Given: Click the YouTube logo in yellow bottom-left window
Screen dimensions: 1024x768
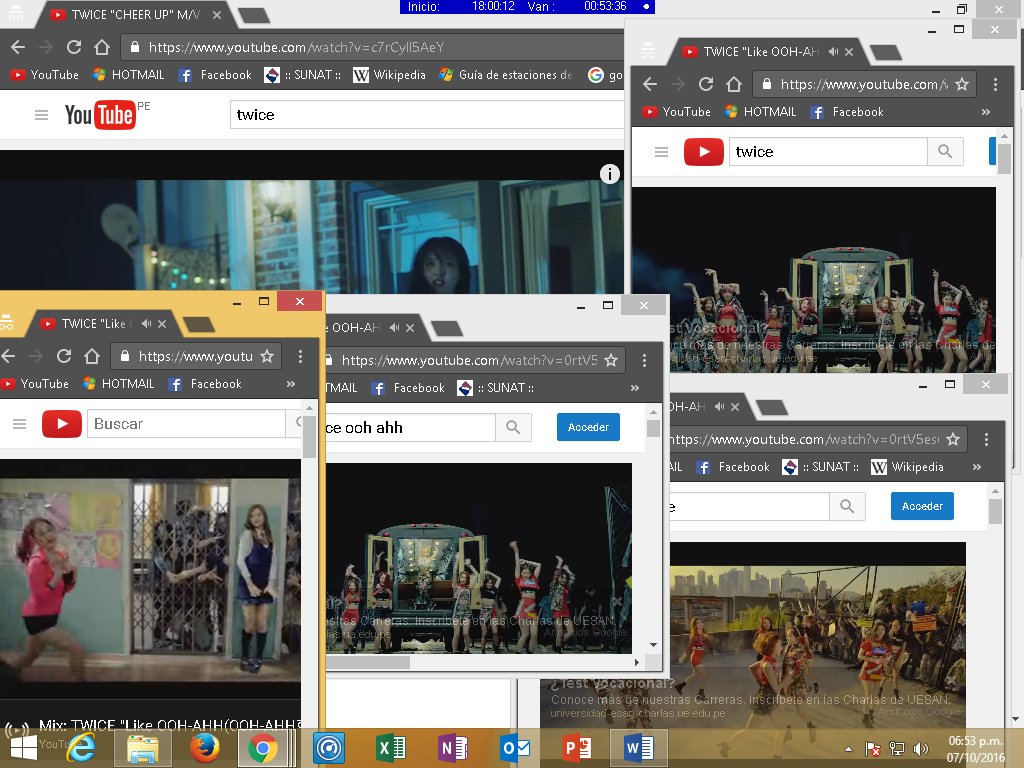Looking at the screenshot, I should pos(61,424).
